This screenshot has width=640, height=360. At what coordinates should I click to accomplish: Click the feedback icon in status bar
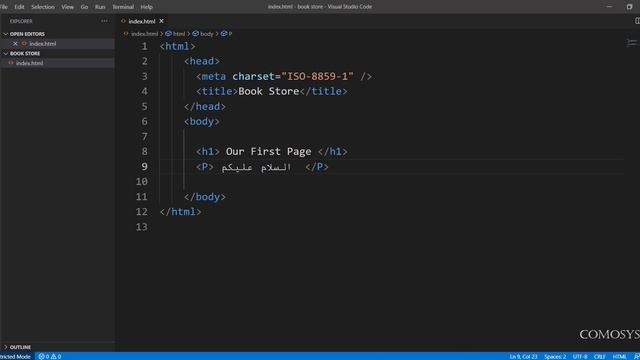pyautogui.click(x=636, y=356)
